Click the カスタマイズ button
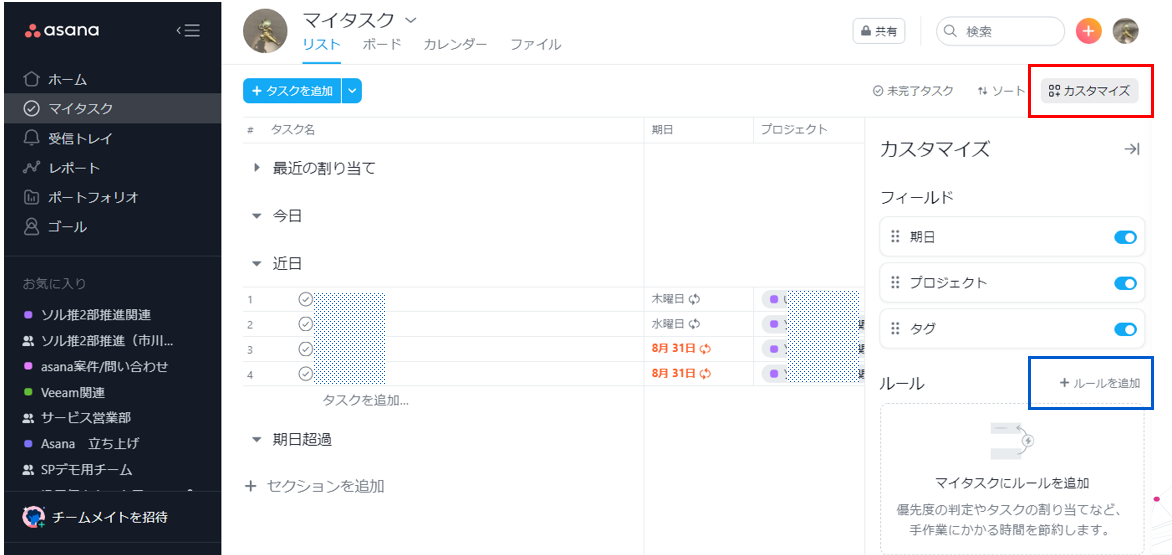The width and height of the screenshot is (1172, 555). coord(1089,91)
